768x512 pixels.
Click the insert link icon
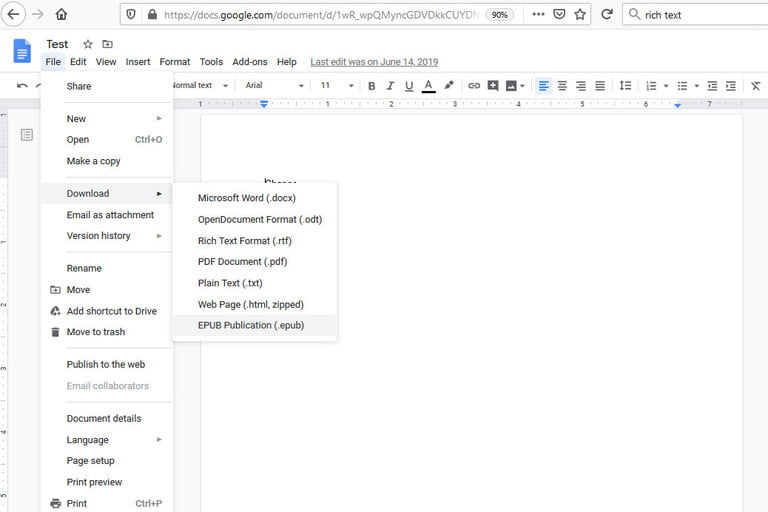point(474,86)
